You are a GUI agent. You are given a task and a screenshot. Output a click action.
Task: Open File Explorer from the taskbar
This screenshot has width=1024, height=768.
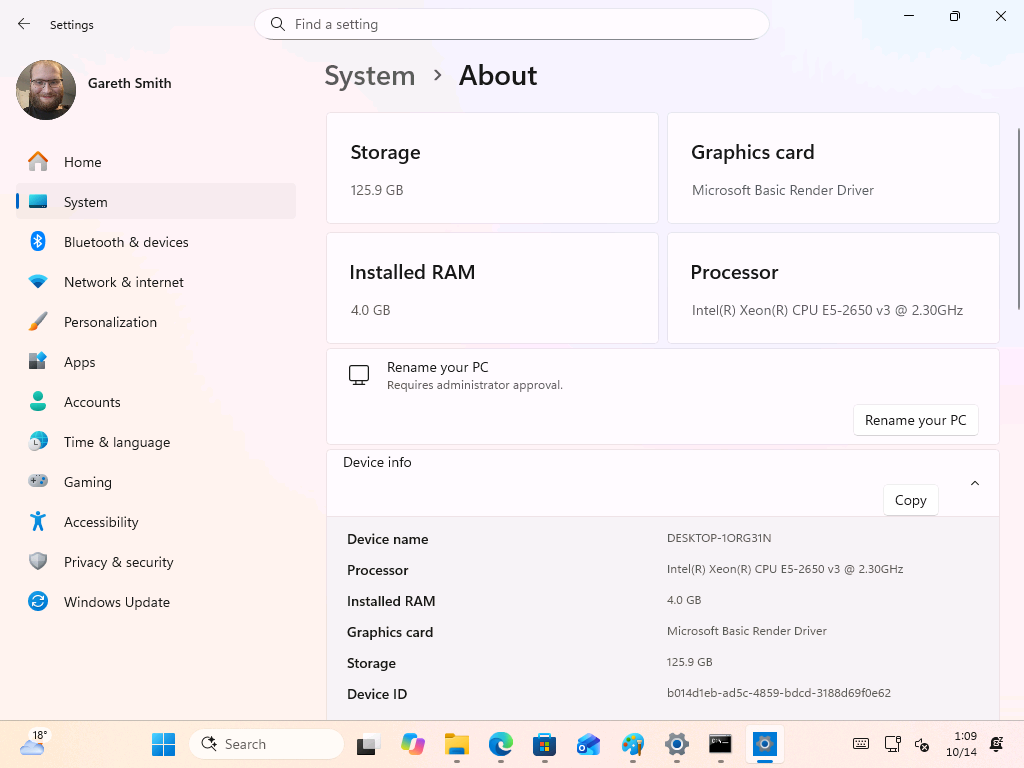(x=456, y=744)
